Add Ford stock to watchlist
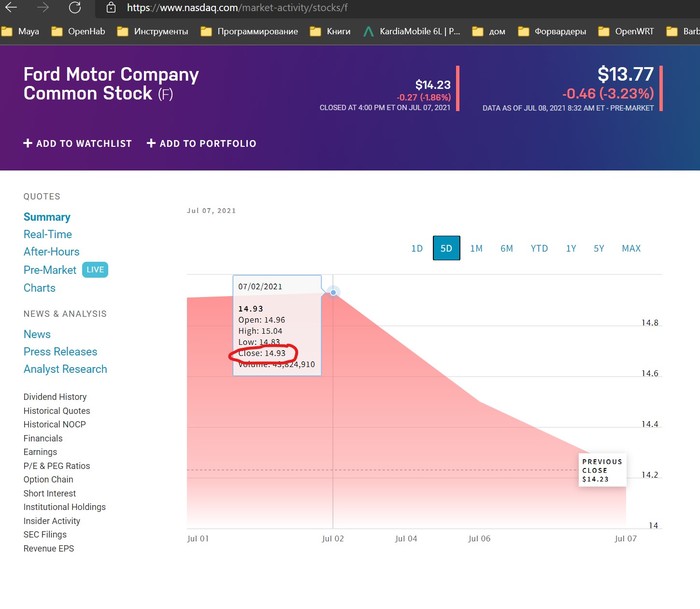The width and height of the screenshot is (700, 609). tap(78, 144)
